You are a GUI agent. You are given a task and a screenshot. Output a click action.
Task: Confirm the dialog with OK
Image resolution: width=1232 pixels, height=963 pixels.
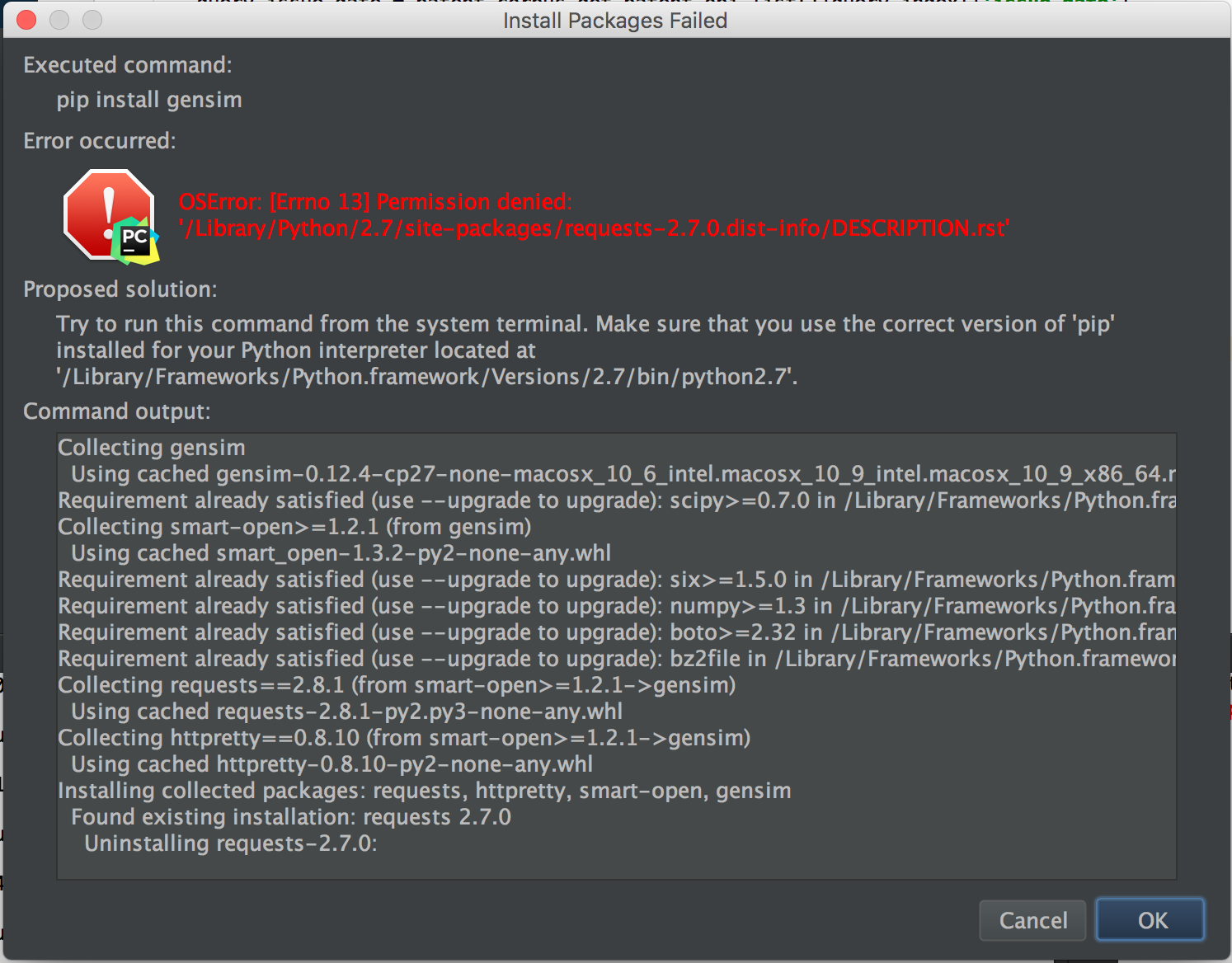tap(1150, 920)
